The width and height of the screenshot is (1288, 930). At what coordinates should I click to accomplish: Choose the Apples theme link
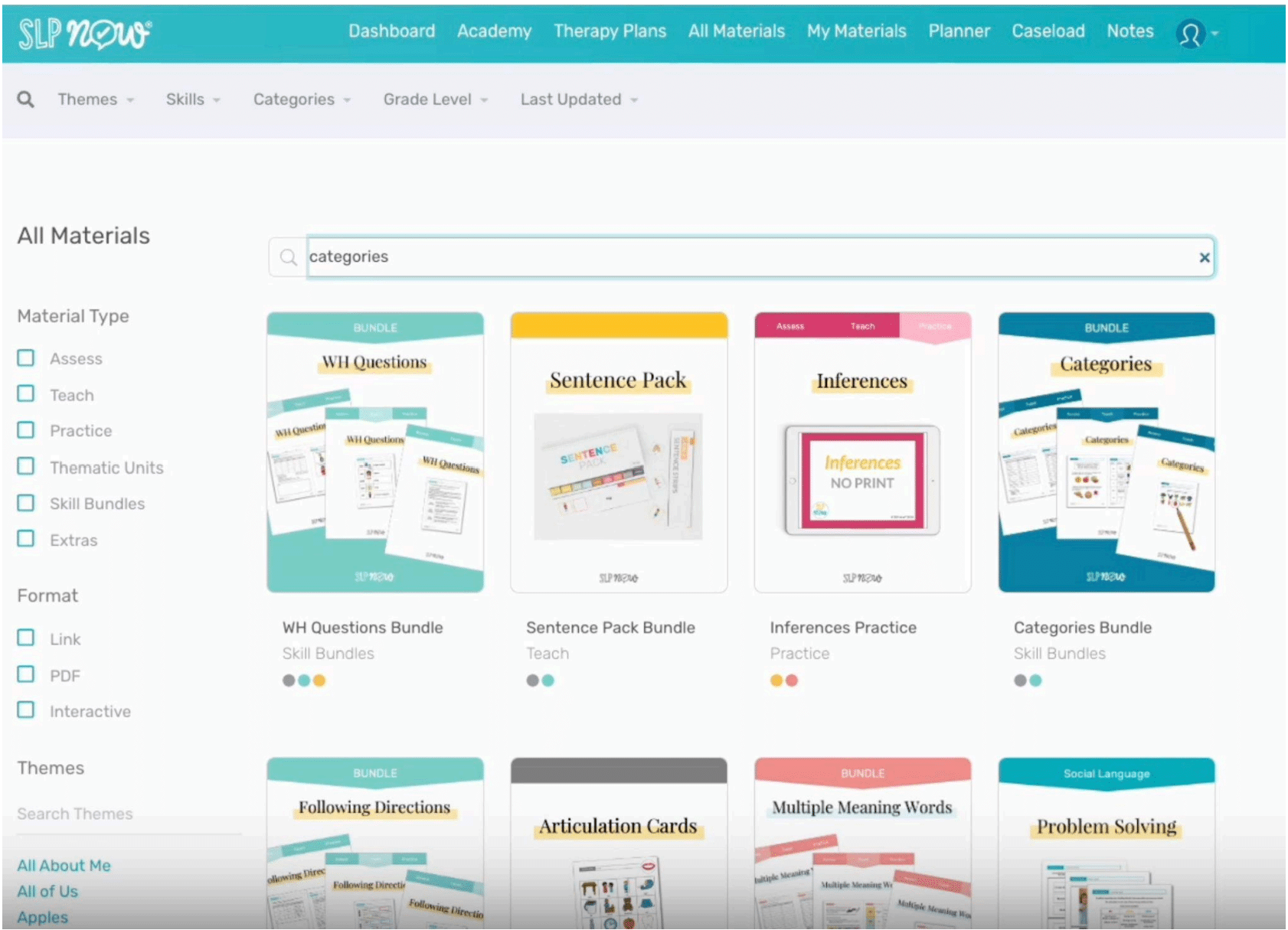(x=42, y=918)
